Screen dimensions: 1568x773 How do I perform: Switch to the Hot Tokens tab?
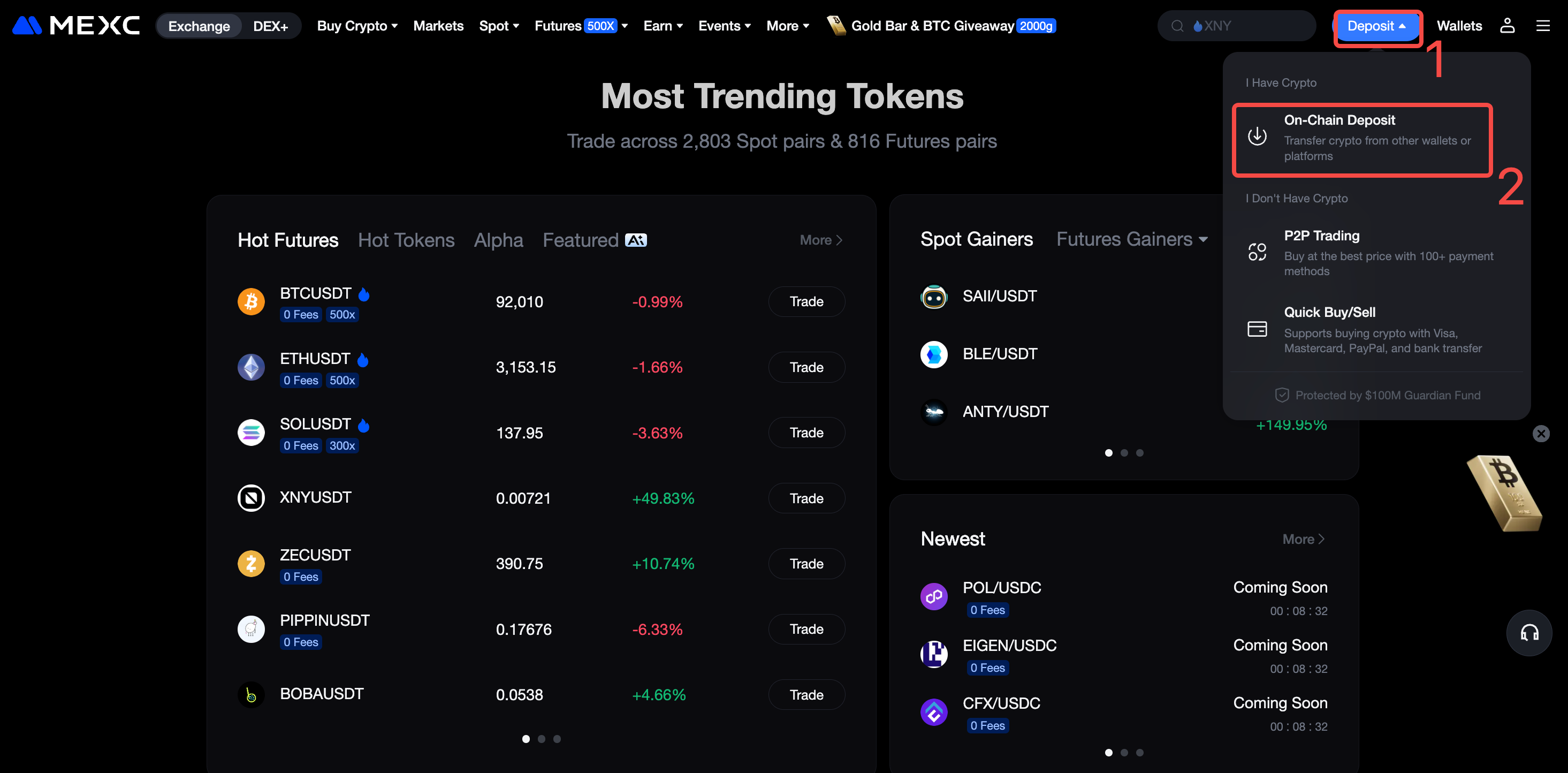point(406,240)
